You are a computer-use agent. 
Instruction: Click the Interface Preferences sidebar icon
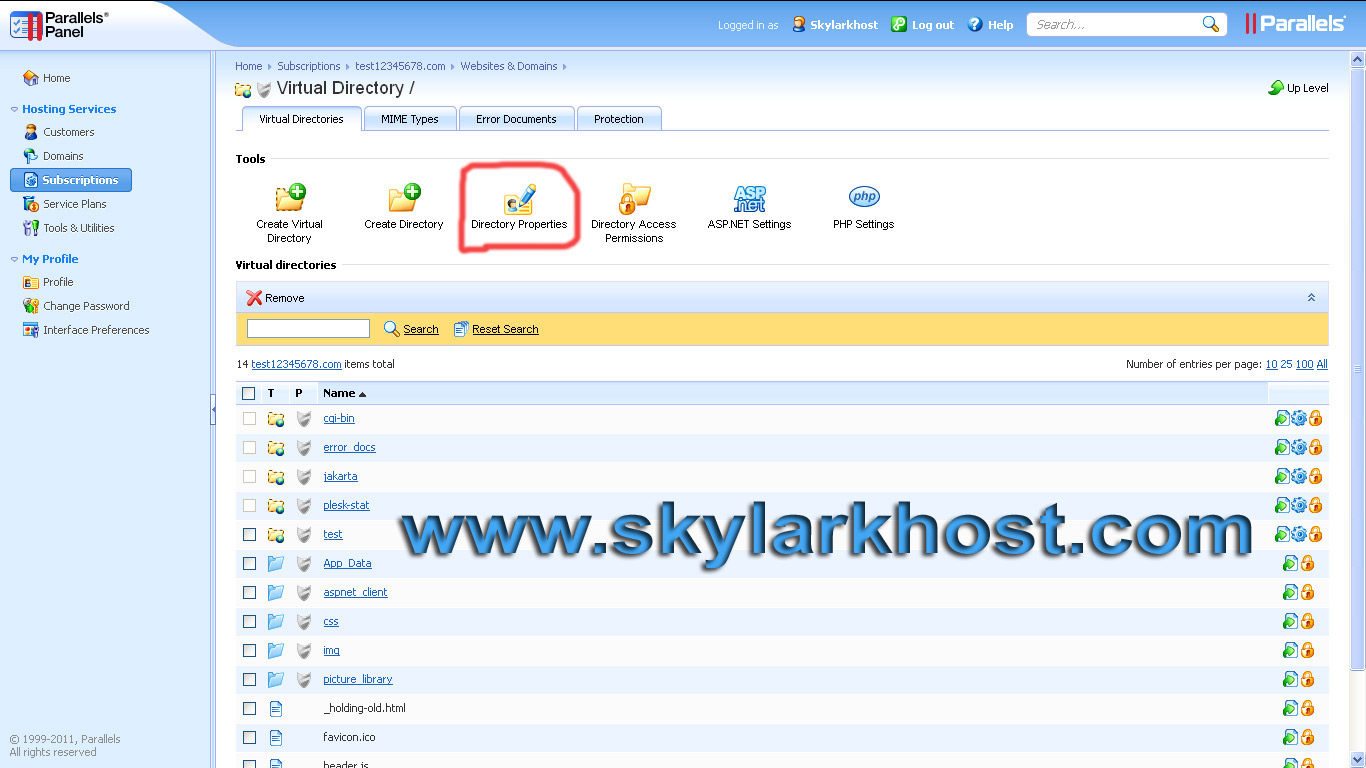[x=31, y=330]
